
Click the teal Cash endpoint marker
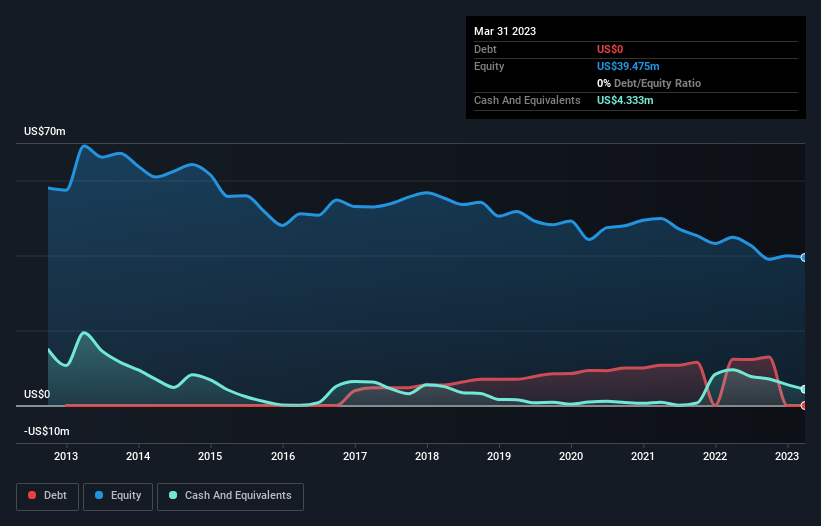pyautogui.click(x=804, y=389)
